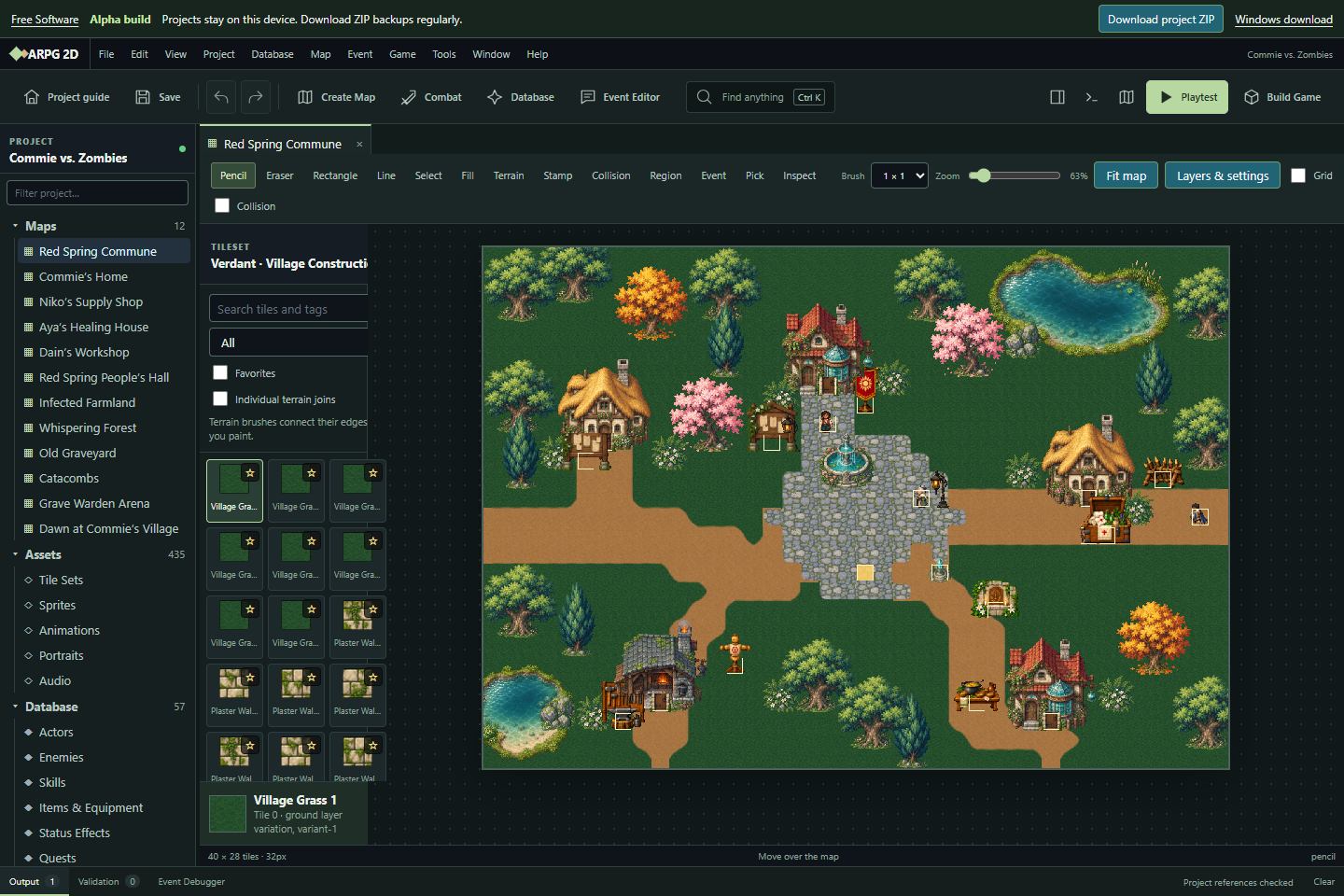Click the diamond icon beside Sprites
This screenshot has width=1344, height=896.
tap(29, 606)
